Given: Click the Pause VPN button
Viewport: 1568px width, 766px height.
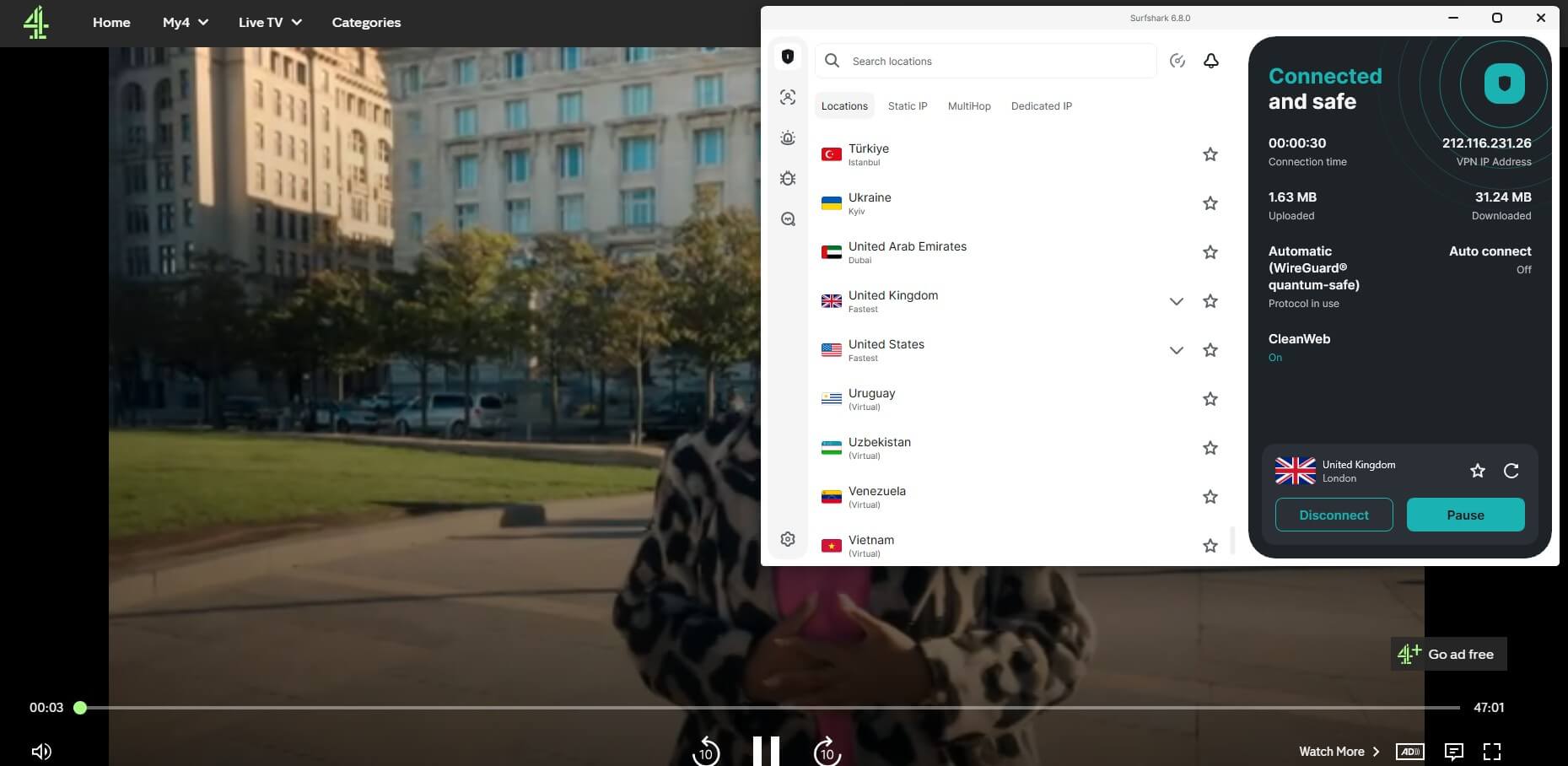Looking at the screenshot, I should (1465, 515).
